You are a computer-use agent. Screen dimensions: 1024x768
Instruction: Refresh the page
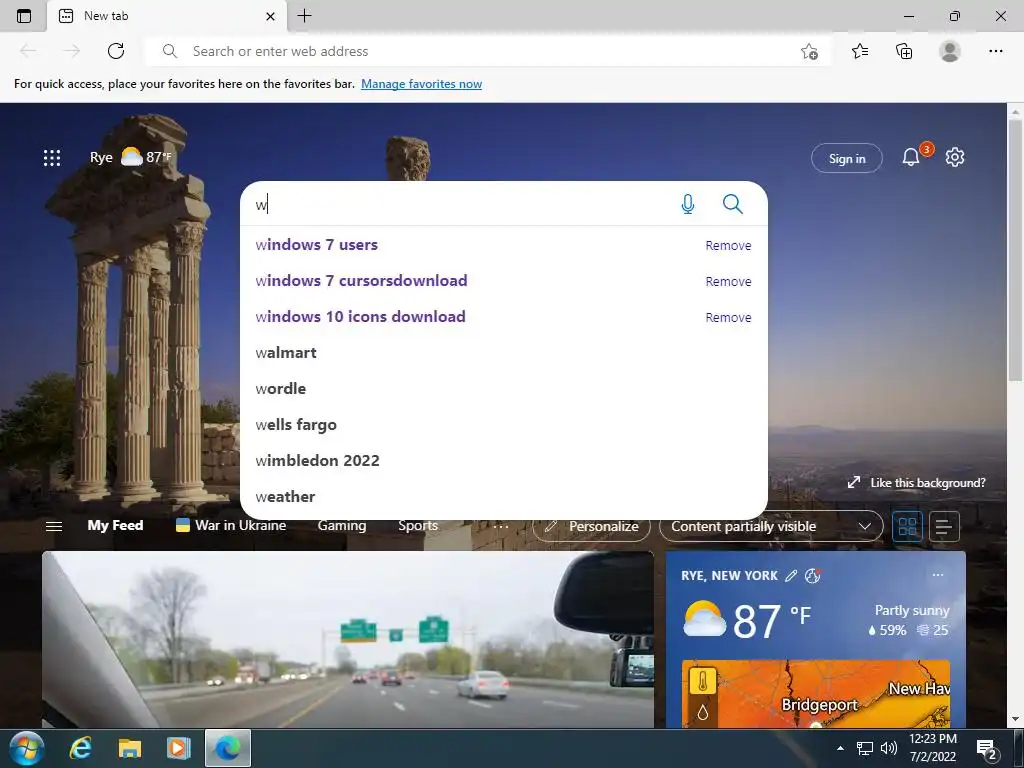point(116,51)
